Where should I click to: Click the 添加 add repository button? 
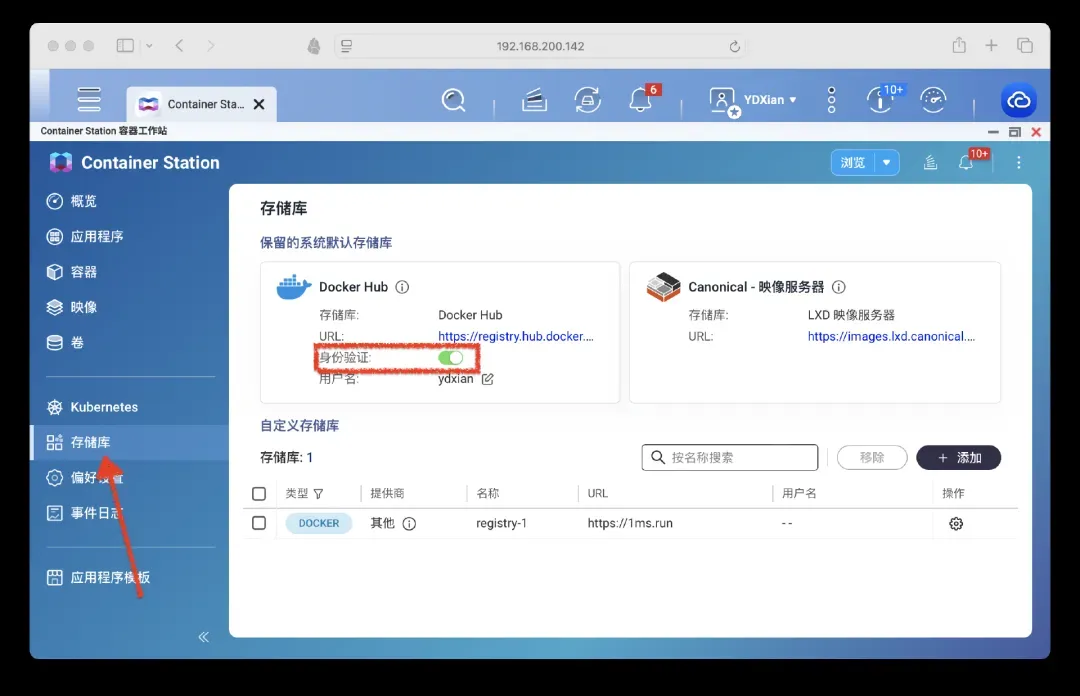tap(958, 457)
